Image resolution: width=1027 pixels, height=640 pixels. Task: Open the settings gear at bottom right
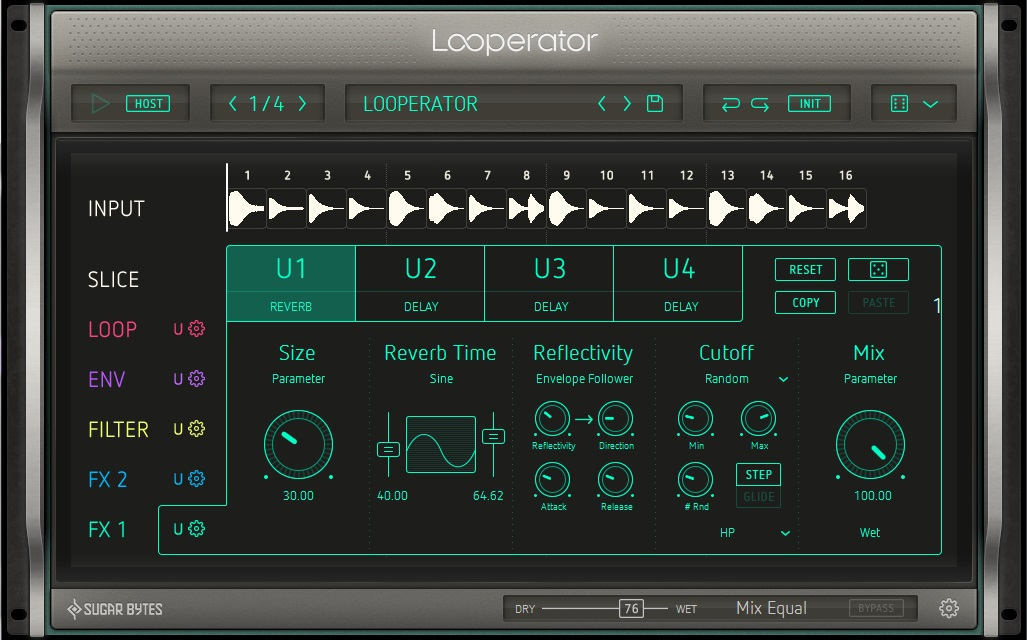(x=949, y=607)
